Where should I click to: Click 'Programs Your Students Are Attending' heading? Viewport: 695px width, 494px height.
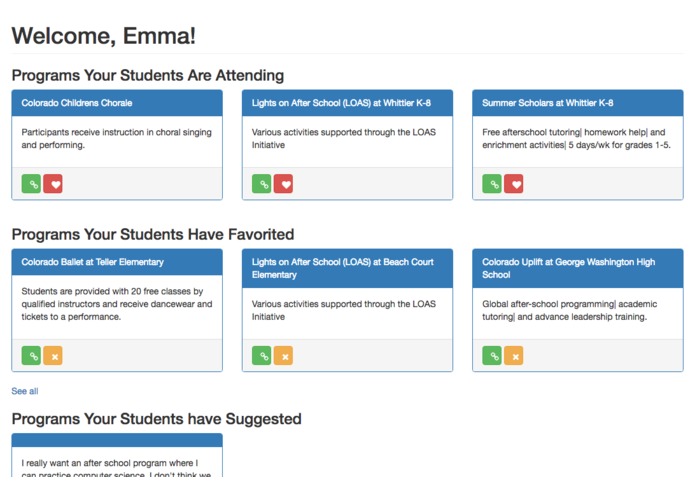tap(148, 75)
